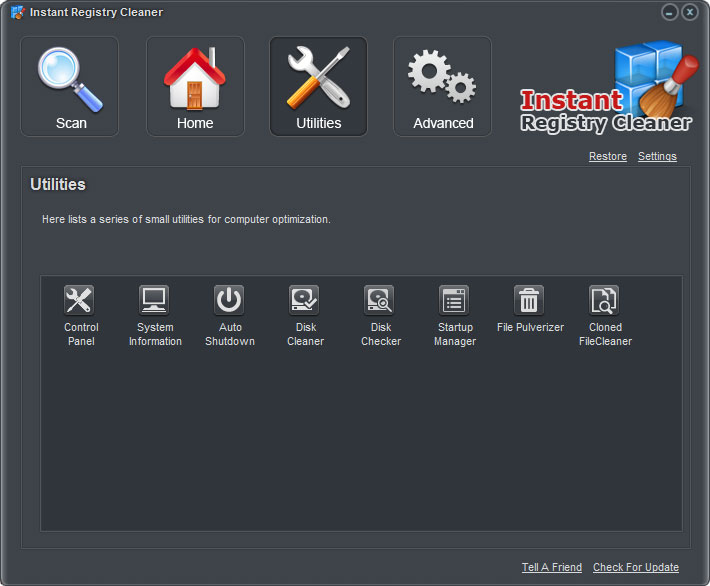Launch the Startup Manager icon
This screenshot has height=586, width=710.
(454, 300)
